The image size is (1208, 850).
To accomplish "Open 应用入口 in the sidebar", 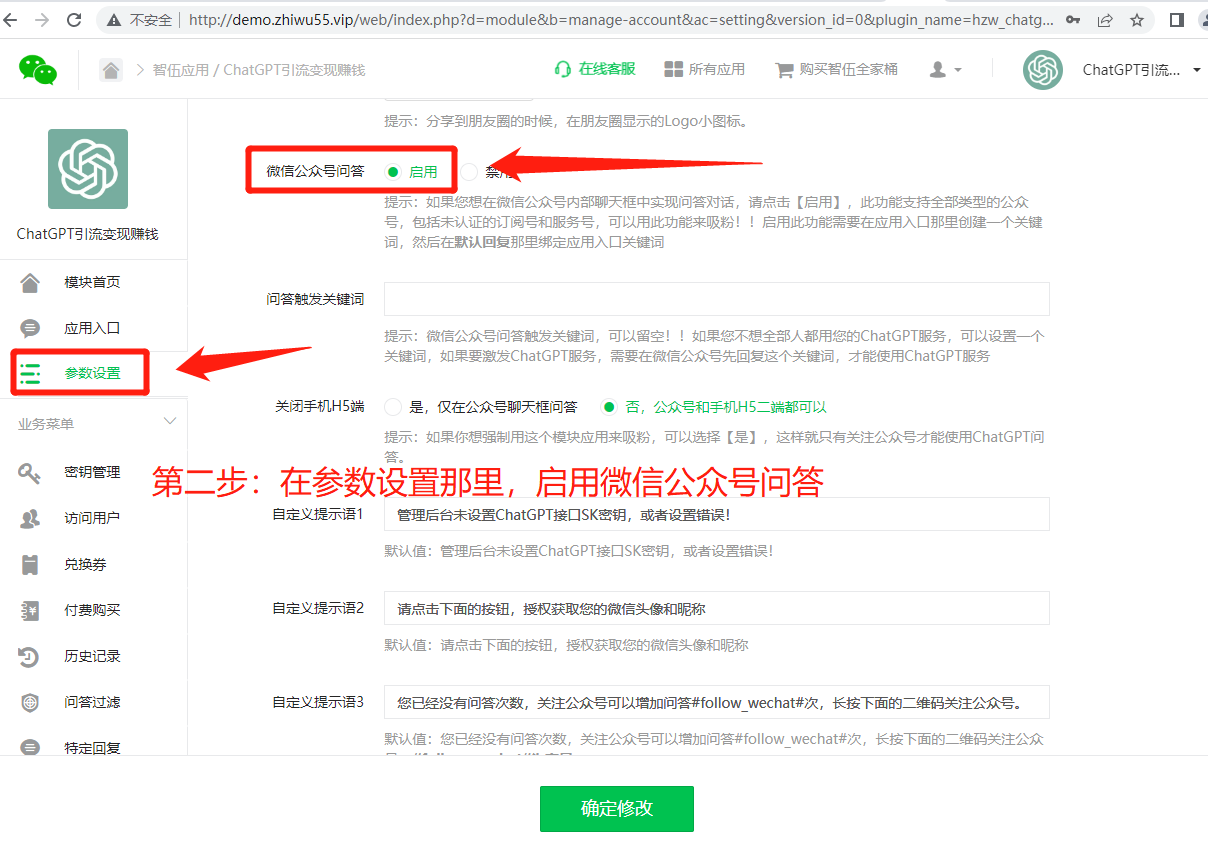I will 93,328.
